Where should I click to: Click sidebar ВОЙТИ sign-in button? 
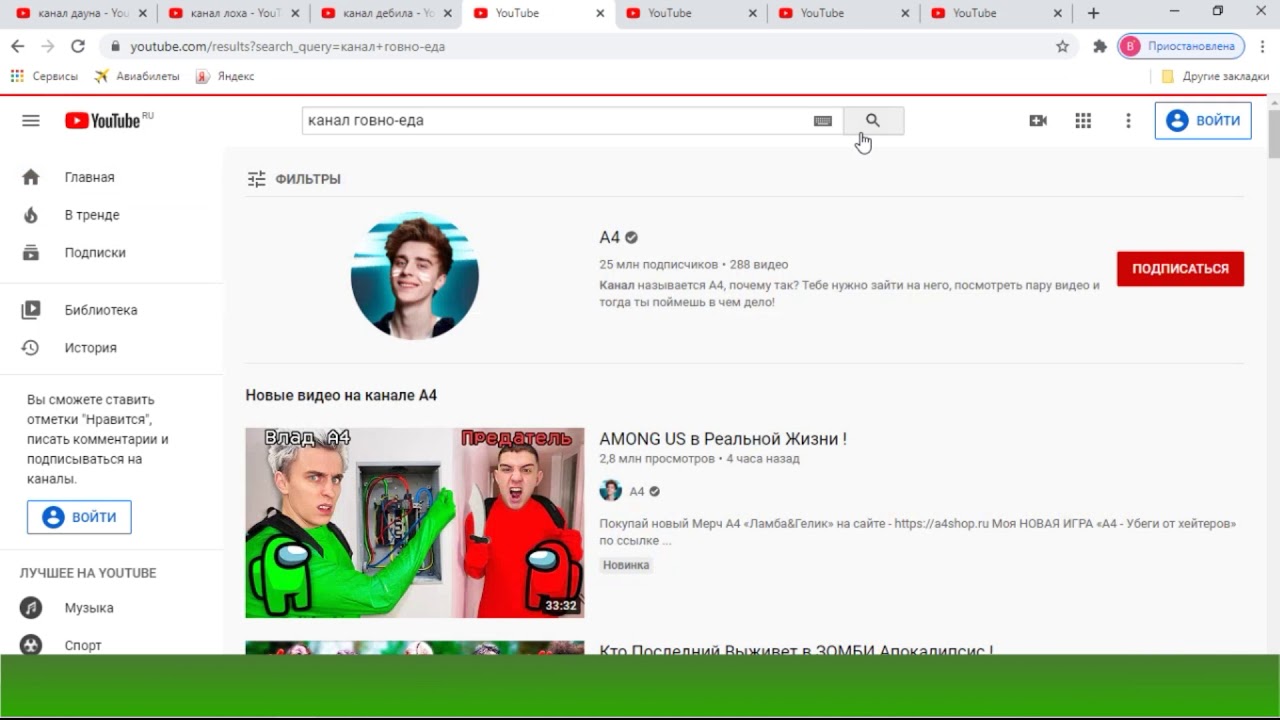[79, 517]
